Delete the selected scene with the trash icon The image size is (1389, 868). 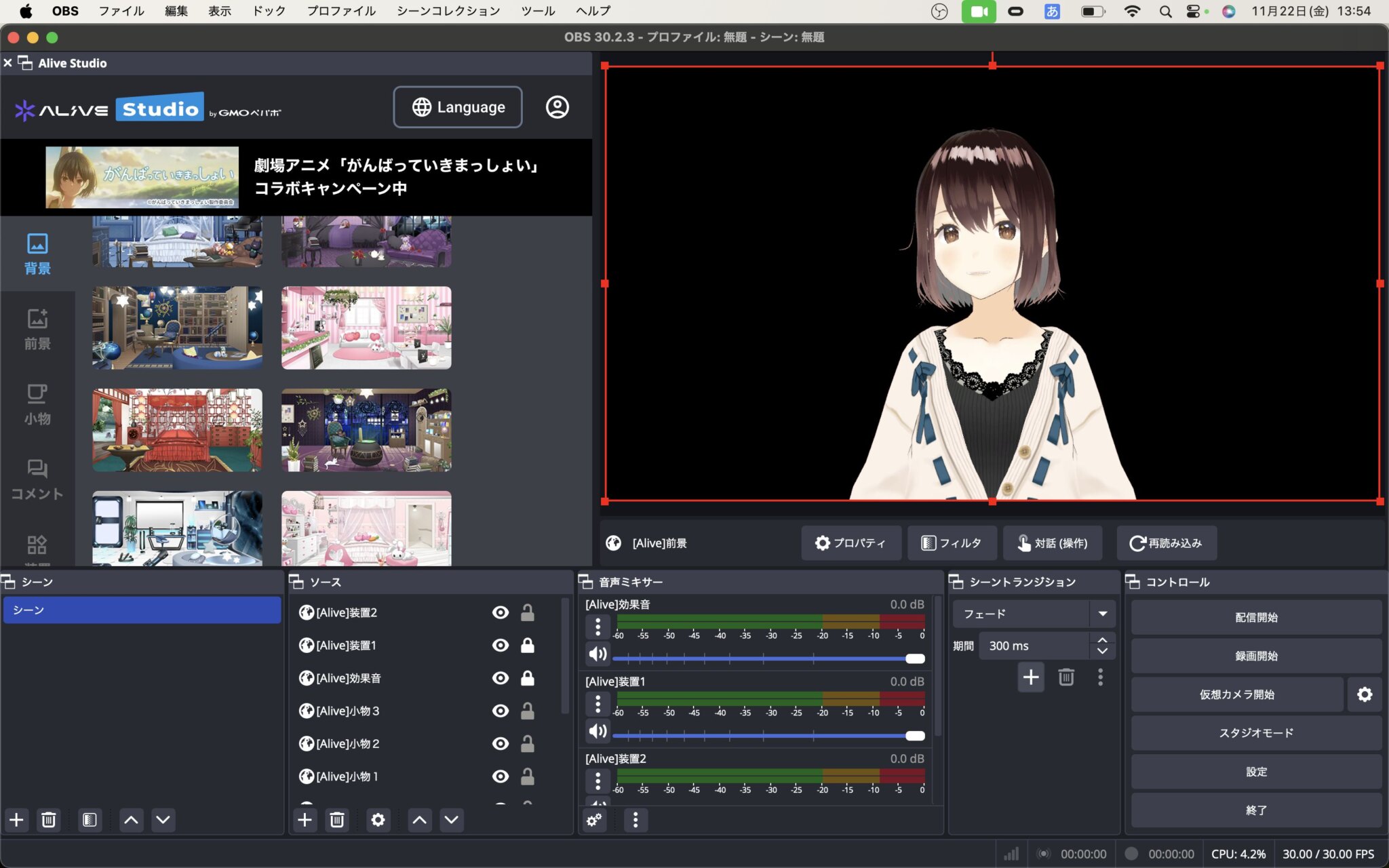pos(49,820)
